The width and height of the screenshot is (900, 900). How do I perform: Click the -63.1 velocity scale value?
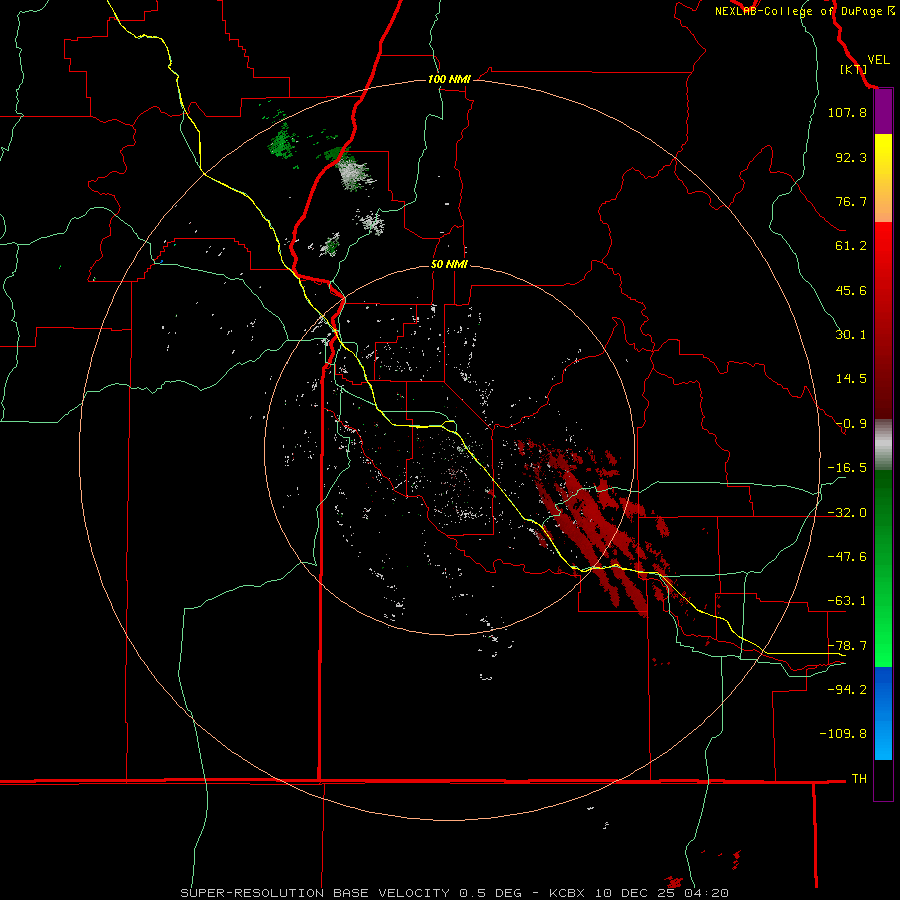pos(847,601)
